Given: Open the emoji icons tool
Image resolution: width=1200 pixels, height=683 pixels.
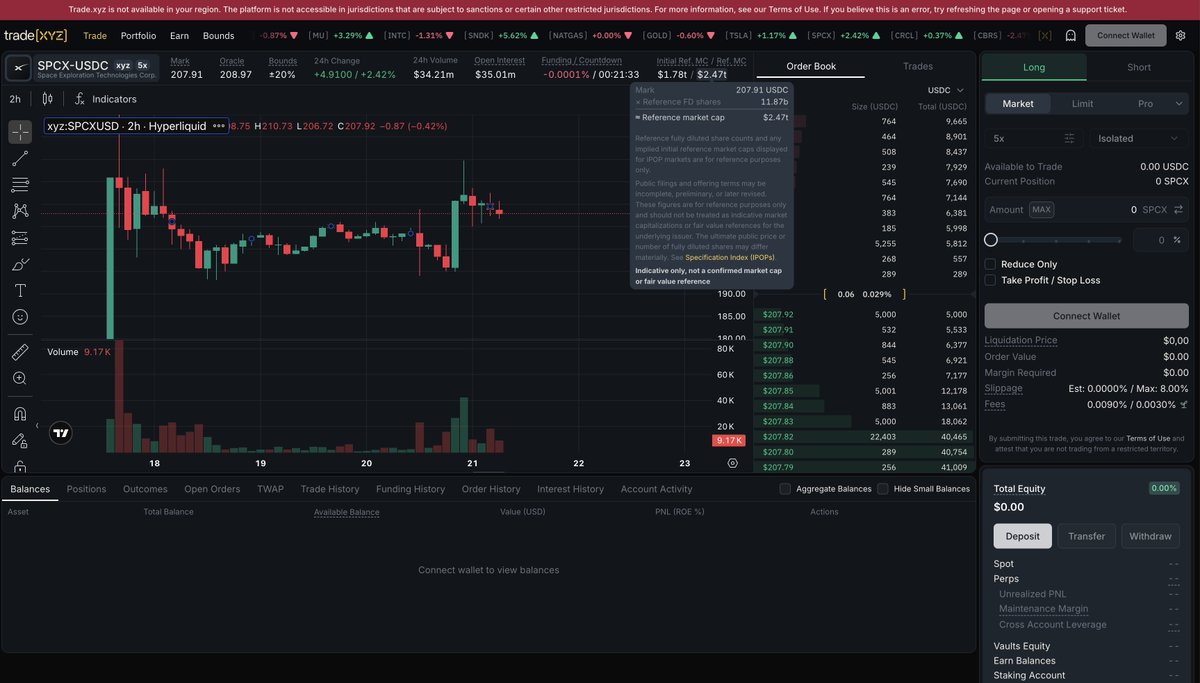Looking at the screenshot, I should click(20, 317).
